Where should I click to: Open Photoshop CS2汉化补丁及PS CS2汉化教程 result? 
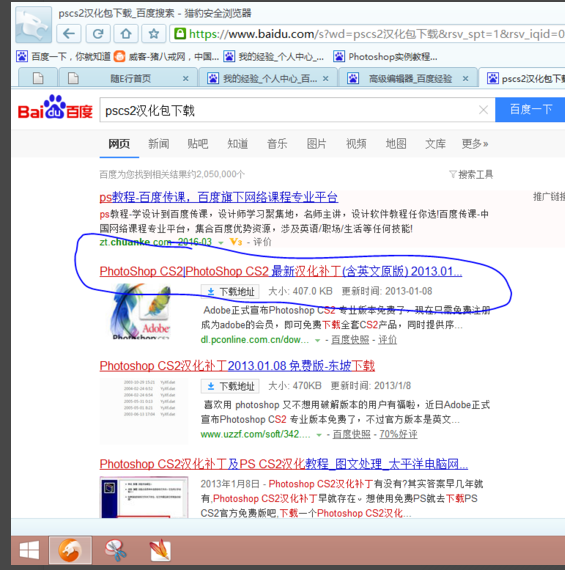(284, 464)
